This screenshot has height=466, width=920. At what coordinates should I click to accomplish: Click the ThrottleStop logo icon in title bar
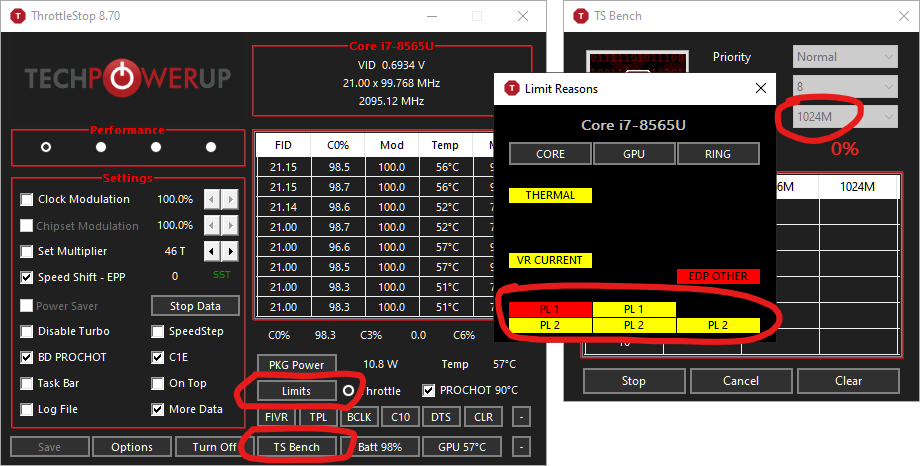(19, 16)
